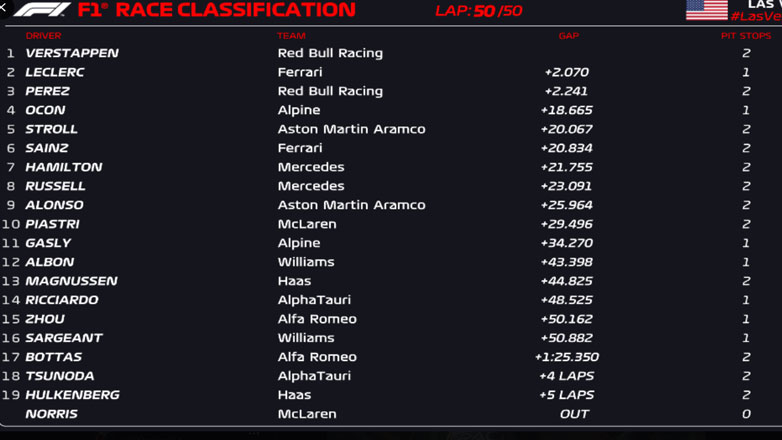The width and height of the screenshot is (782, 440).
Task: Close the overlay with the X icon
Action: click(x=4, y=6)
